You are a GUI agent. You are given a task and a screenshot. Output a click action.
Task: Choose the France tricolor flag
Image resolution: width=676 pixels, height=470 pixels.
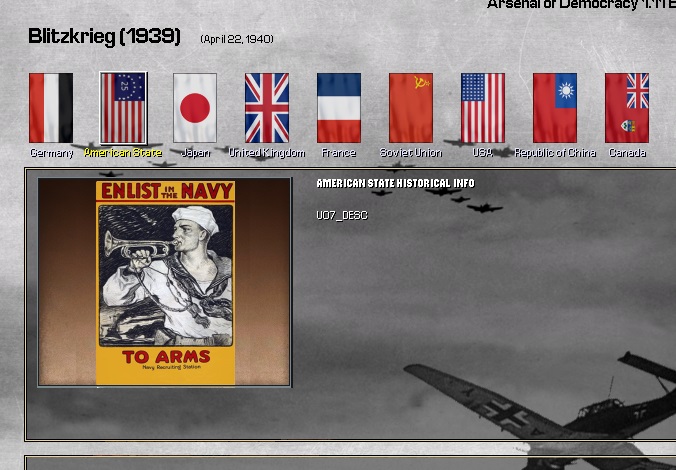click(339, 108)
